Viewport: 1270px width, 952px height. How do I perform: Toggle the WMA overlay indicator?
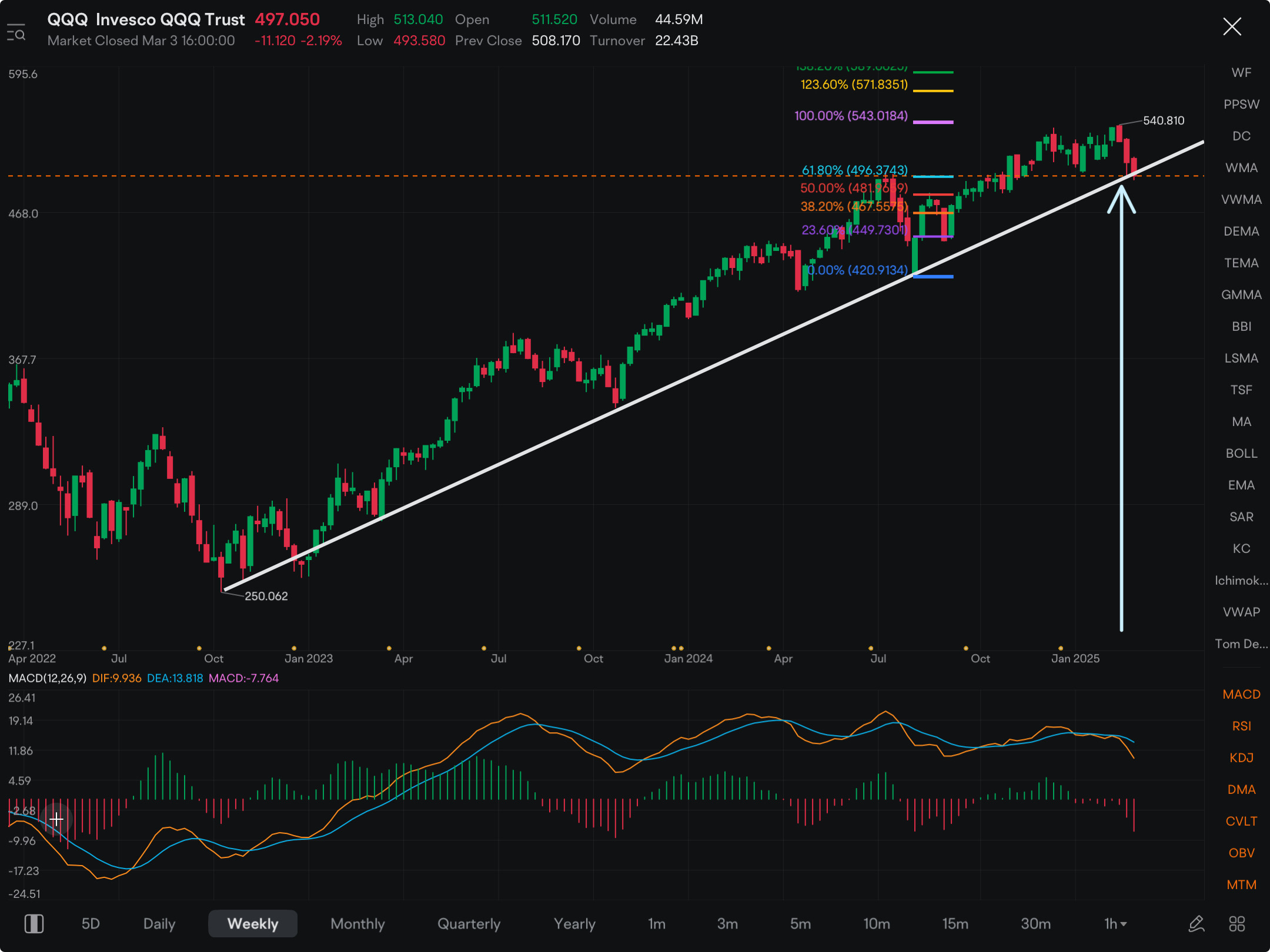(1241, 168)
